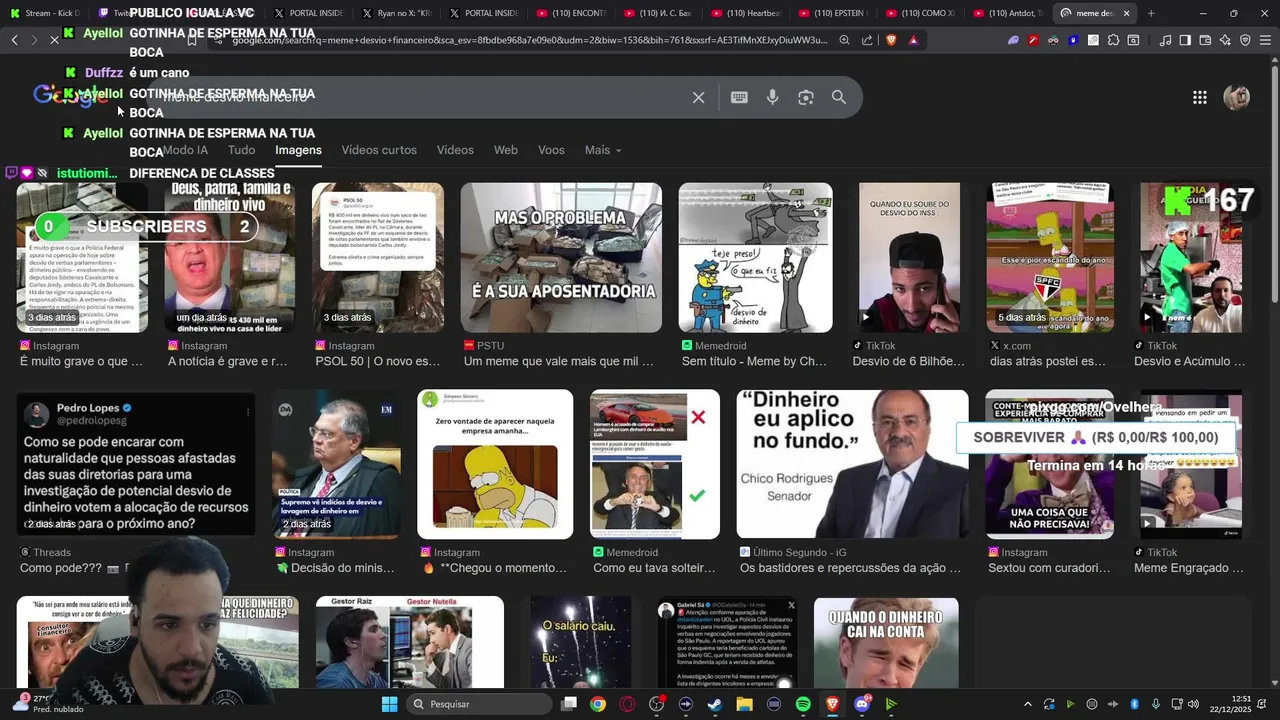Open 'Desvio de 6 Bilhõe...' TikTok link
Screen dimensions: 1280x720
click(909, 361)
